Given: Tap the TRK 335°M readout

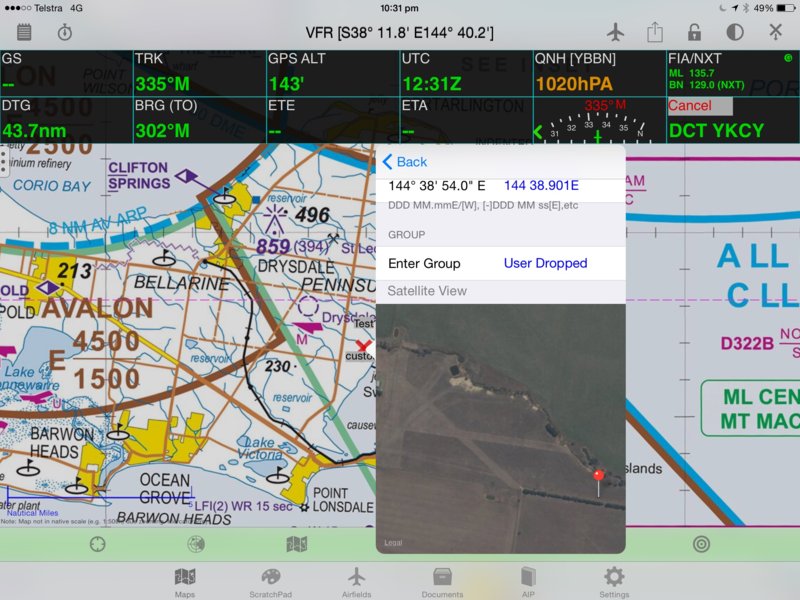Looking at the screenshot, I should [x=199, y=73].
